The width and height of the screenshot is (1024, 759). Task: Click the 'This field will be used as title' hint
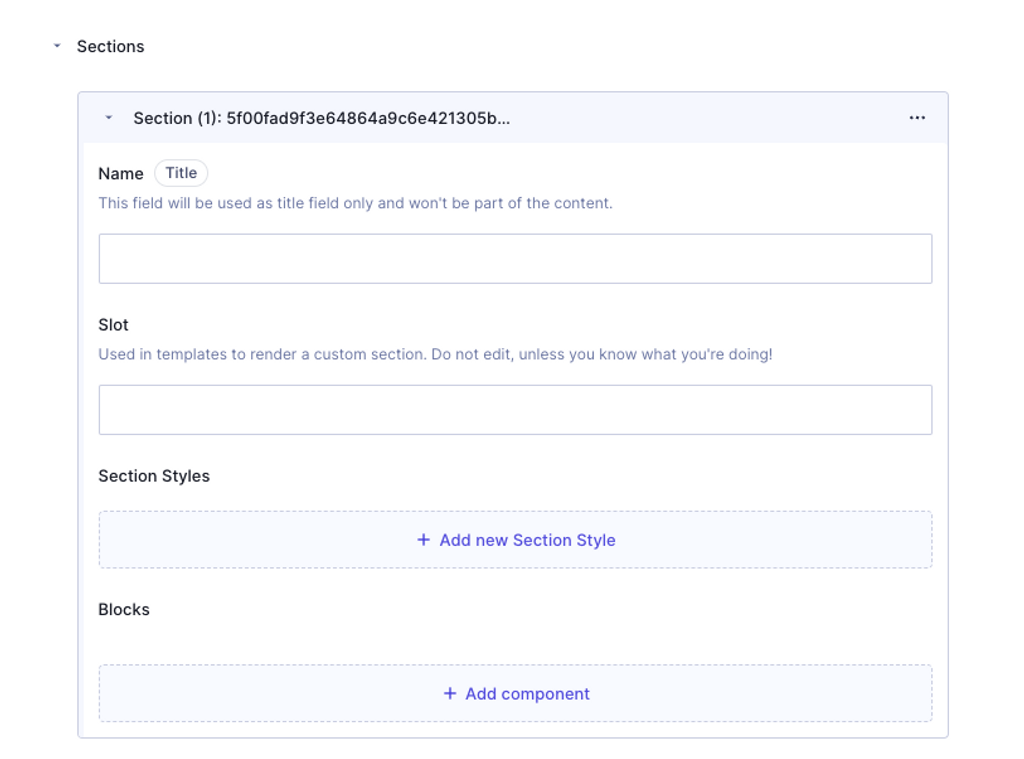pos(355,203)
